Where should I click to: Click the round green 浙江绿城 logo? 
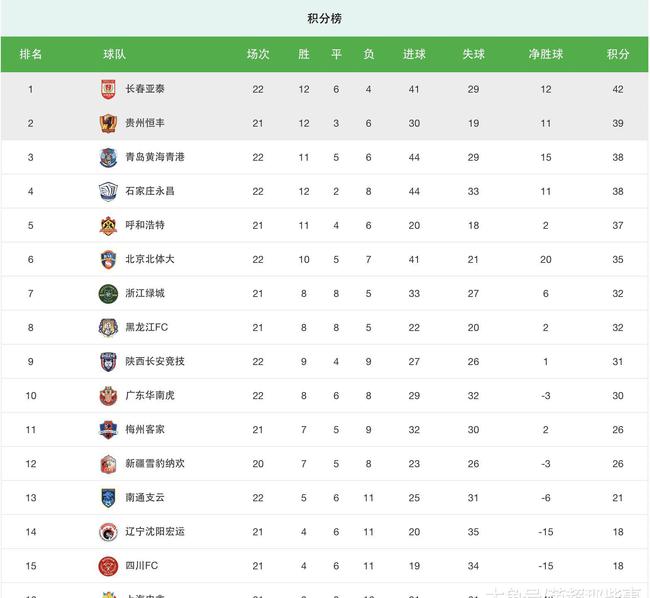(x=108, y=294)
